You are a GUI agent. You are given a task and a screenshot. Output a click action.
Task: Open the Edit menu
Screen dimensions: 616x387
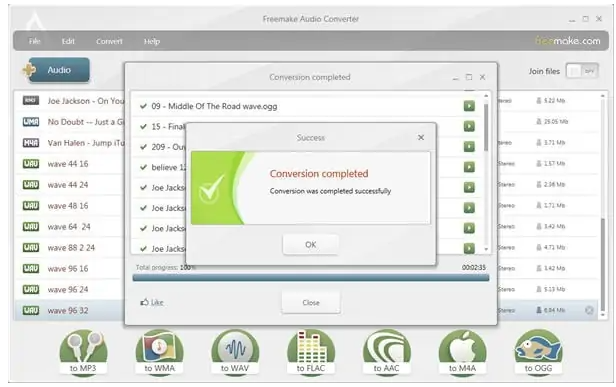[x=68, y=41]
